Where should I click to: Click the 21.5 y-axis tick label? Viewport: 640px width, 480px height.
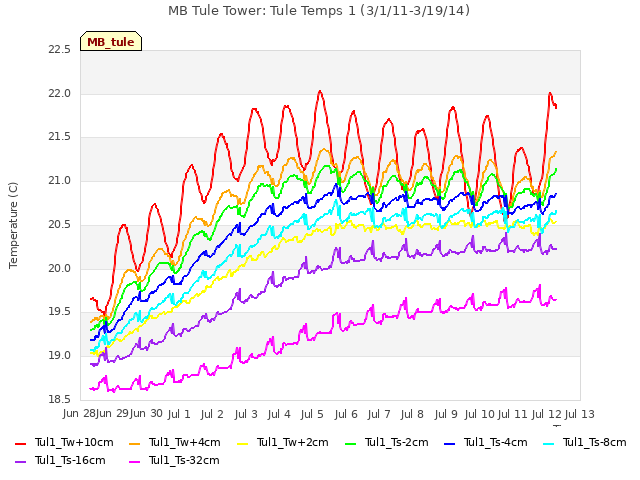(59, 137)
